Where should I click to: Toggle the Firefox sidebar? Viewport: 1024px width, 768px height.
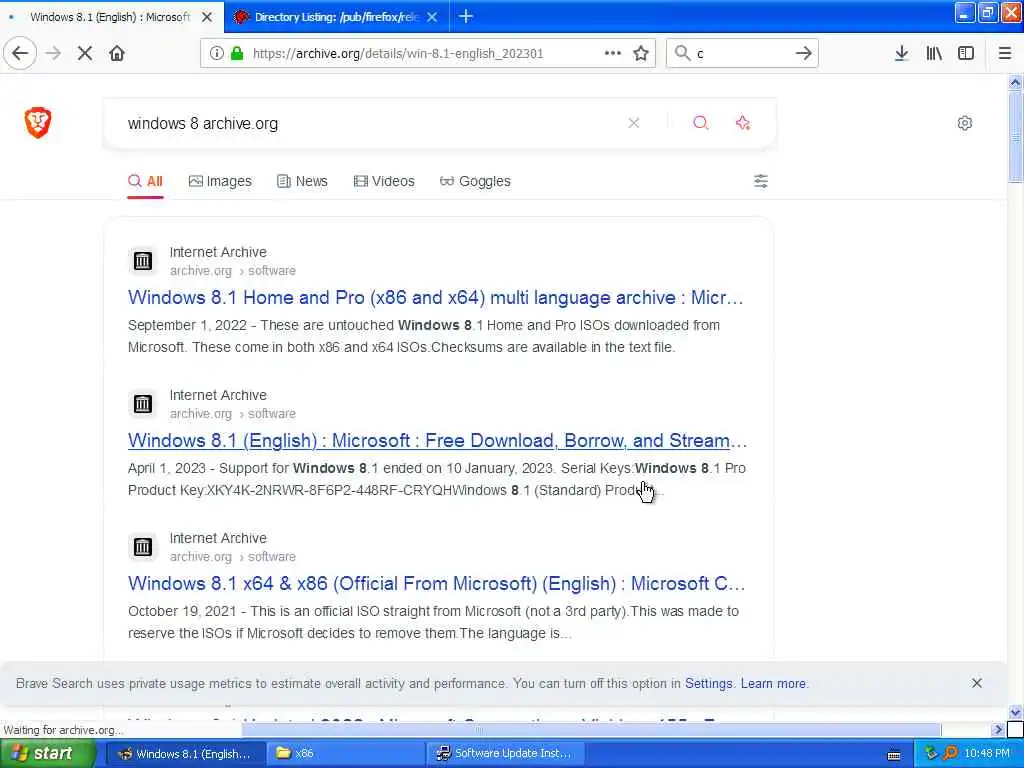pos(966,53)
